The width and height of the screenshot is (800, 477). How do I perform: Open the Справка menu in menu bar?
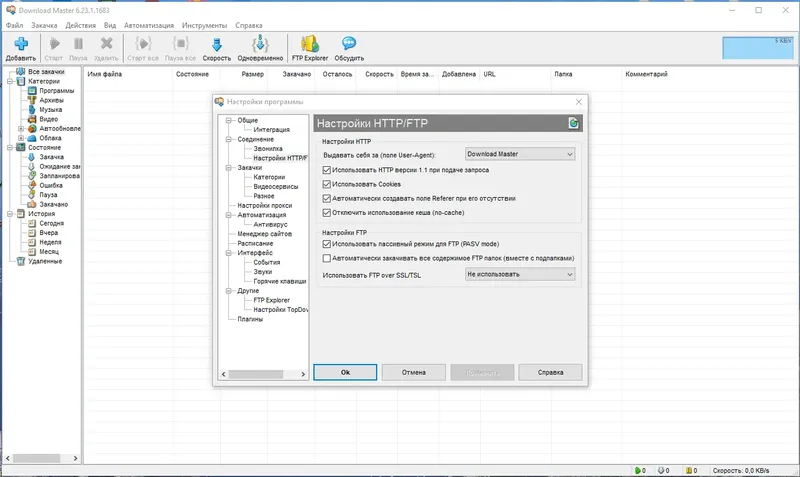(248, 25)
